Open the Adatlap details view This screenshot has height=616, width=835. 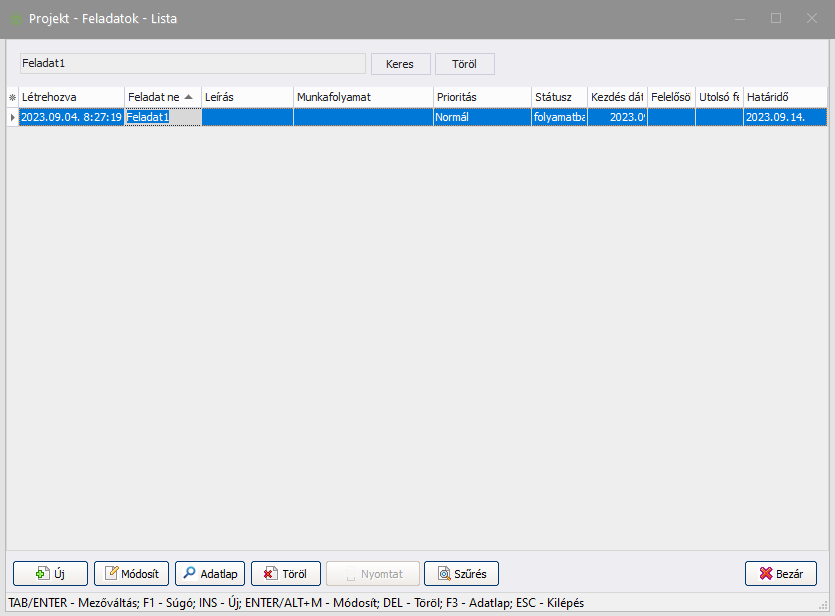pyautogui.click(x=209, y=574)
